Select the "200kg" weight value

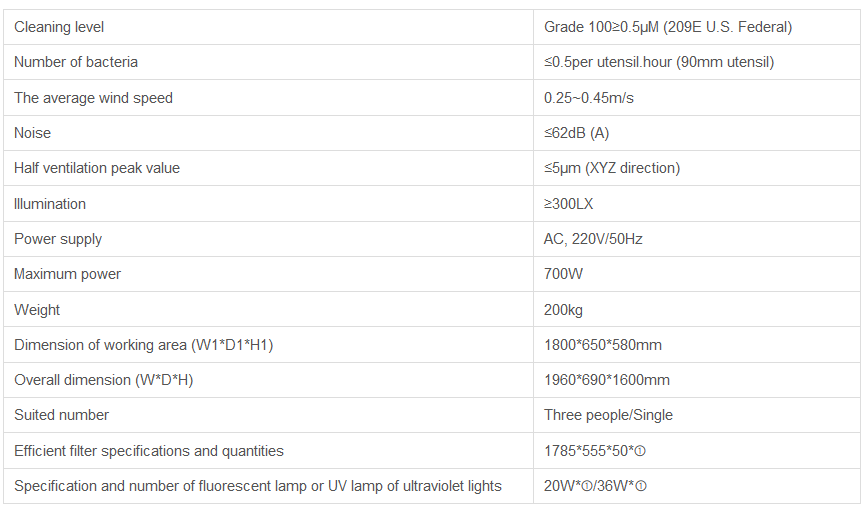563,310
